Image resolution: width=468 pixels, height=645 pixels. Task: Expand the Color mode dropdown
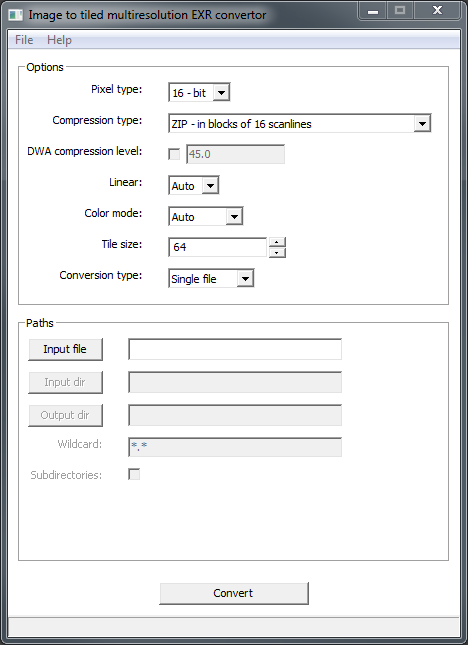[206, 216]
